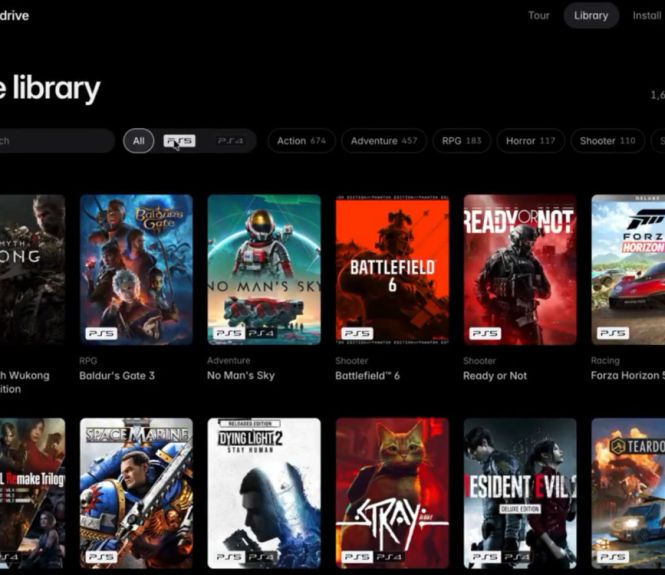
Task: Filter games by Adventure genre
Action: [x=384, y=141]
